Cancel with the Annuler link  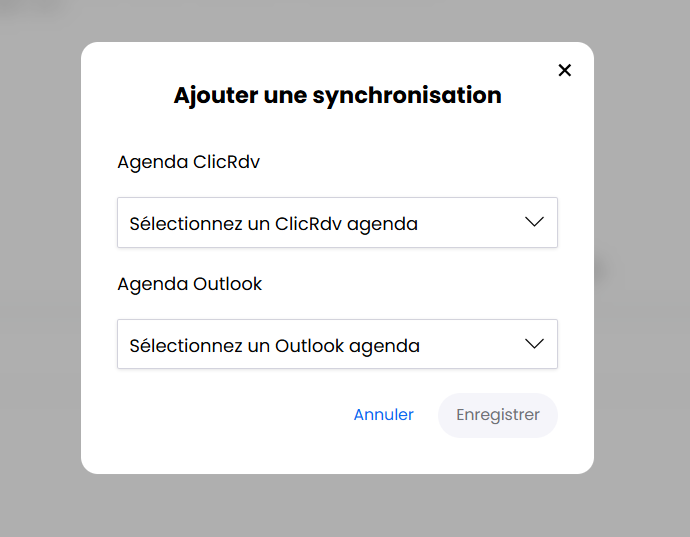tap(384, 415)
